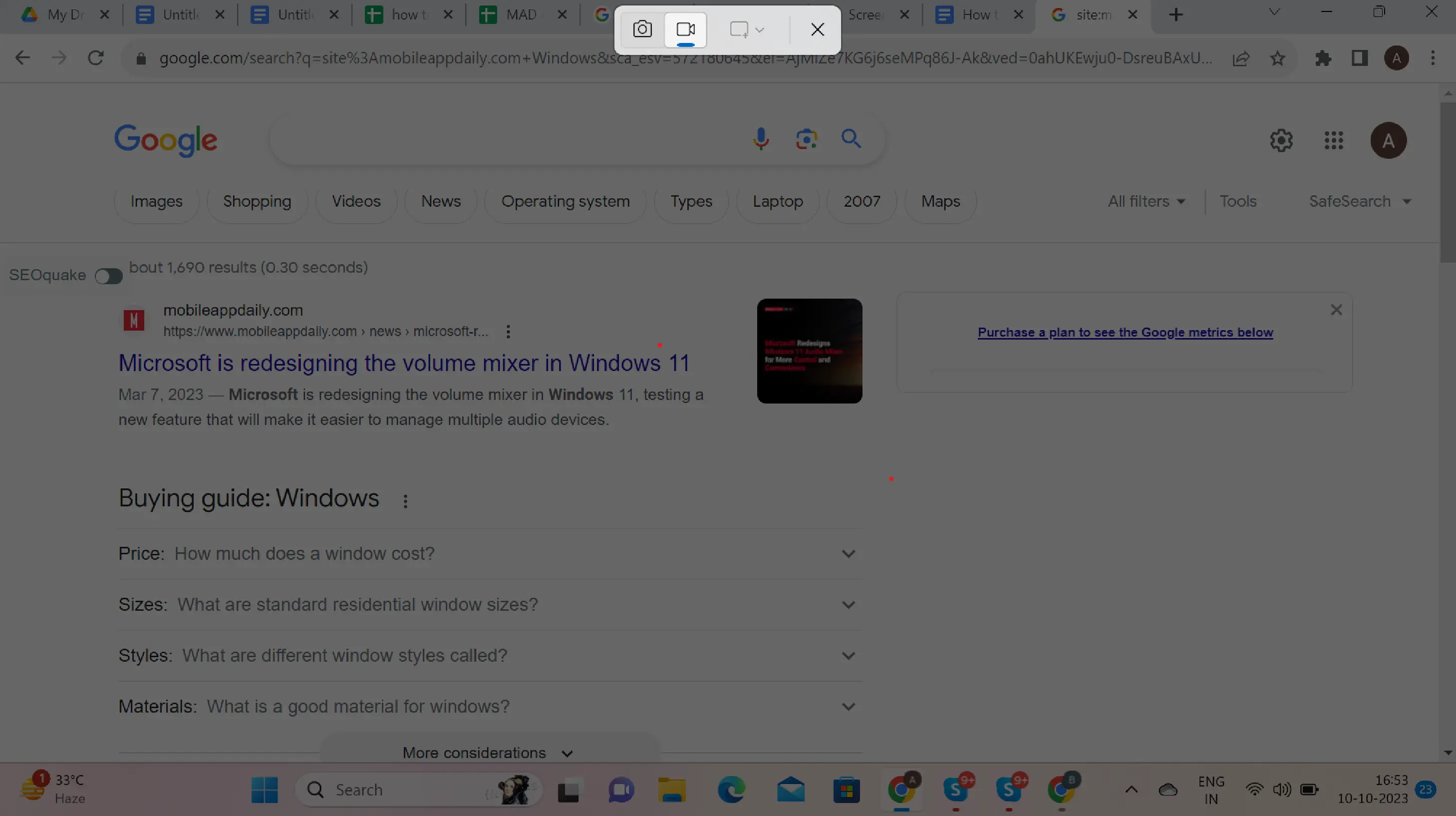Click the taskbar Search box

pos(418,790)
